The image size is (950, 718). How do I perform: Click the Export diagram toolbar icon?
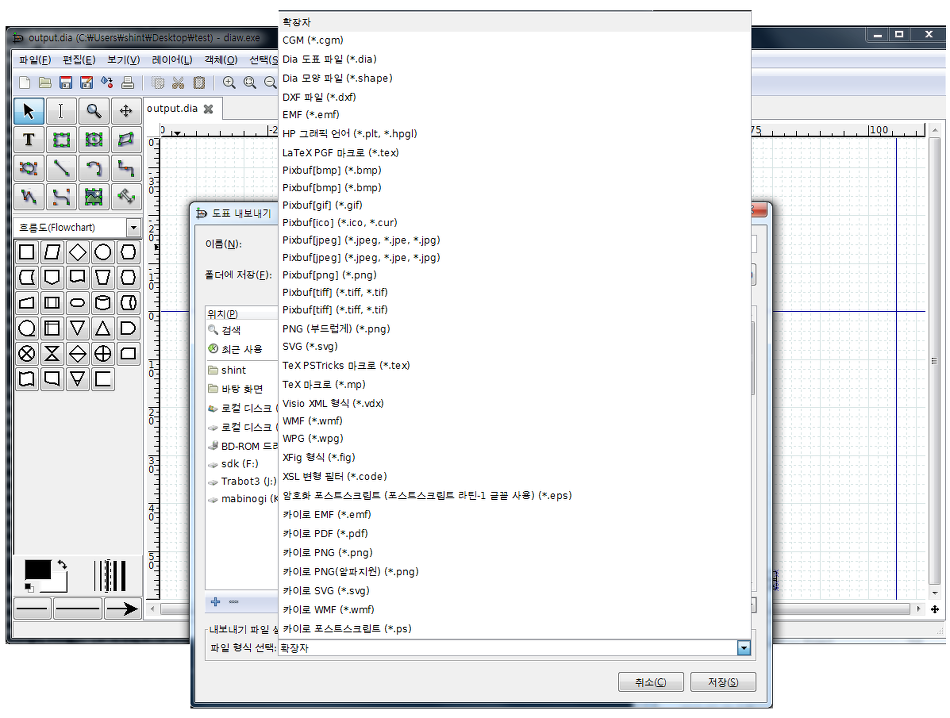pyautogui.click(x=107, y=82)
